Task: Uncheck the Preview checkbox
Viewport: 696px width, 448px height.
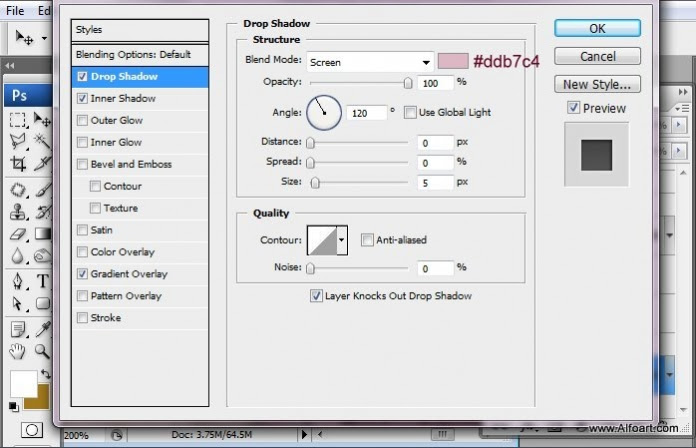Action: (573, 108)
